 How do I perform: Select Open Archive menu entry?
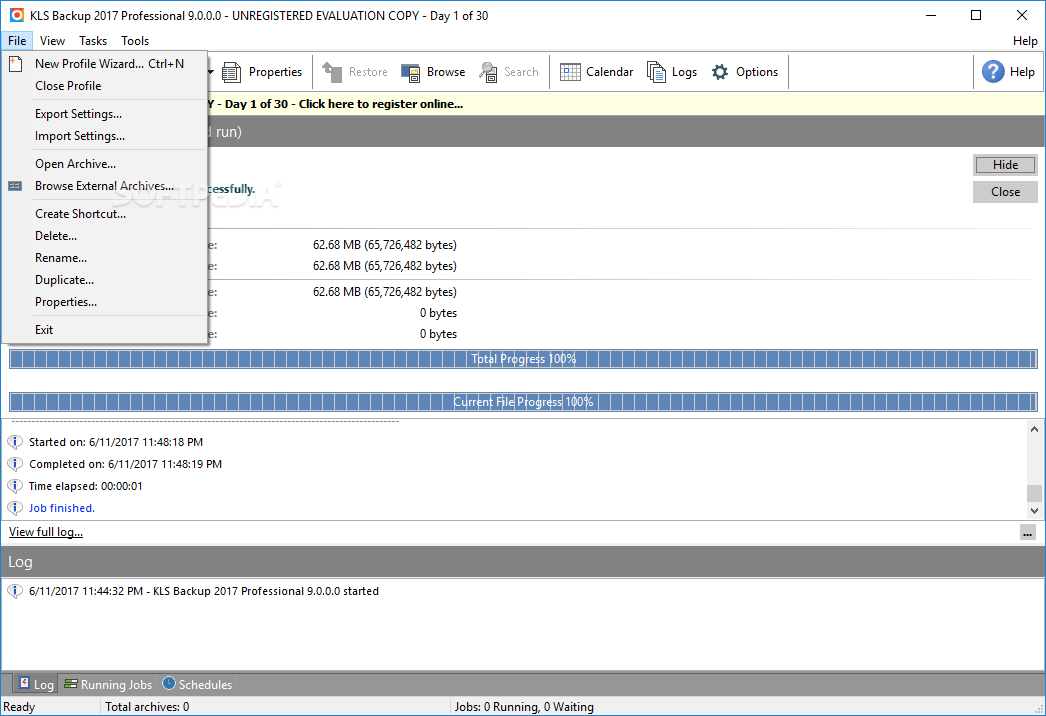click(x=105, y=164)
